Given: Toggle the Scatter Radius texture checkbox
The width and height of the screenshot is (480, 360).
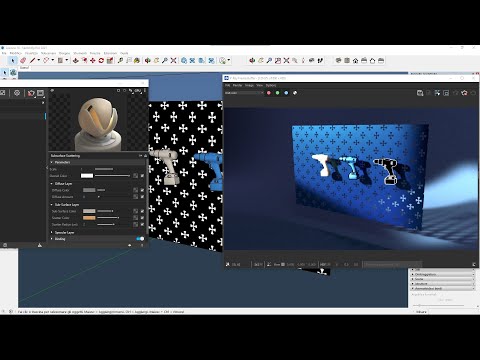Looking at the screenshot, I should click(142, 224).
